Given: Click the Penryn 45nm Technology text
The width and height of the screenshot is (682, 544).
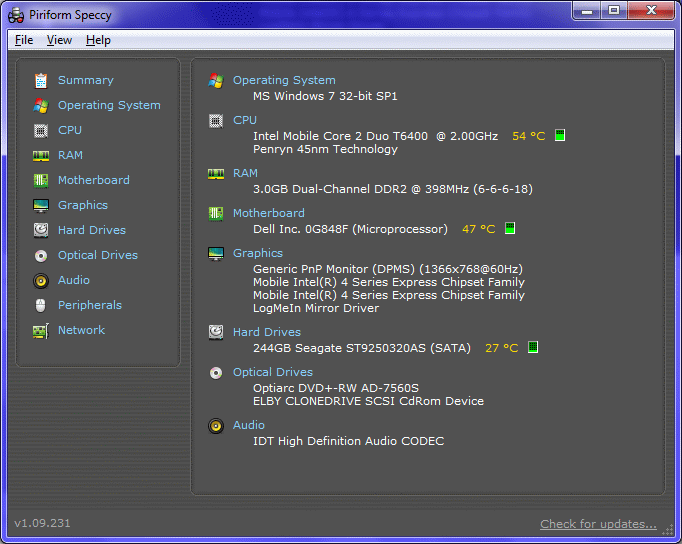Looking at the screenshot, I should (x=325, y=150).
